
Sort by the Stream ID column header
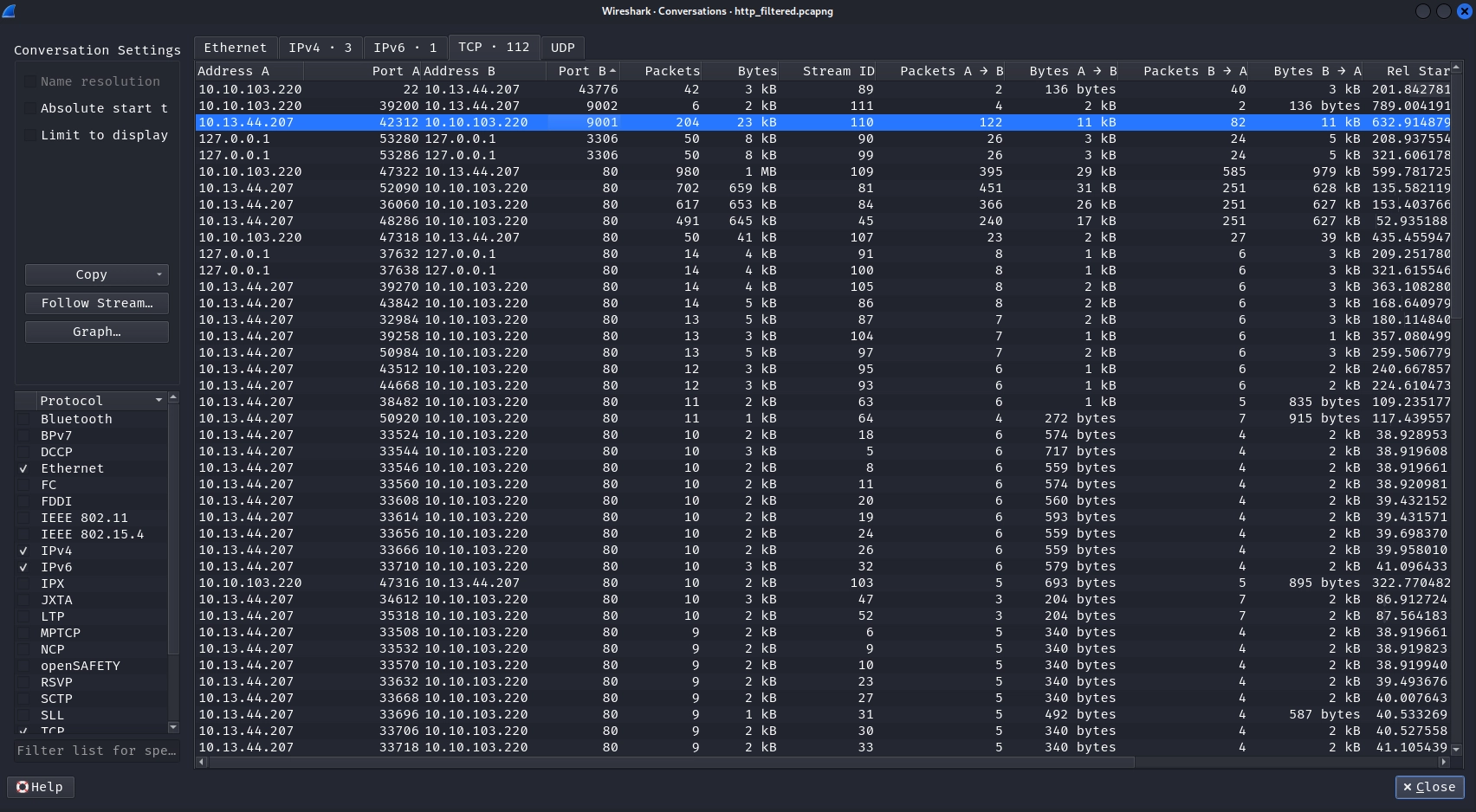(x=837, y=71)
